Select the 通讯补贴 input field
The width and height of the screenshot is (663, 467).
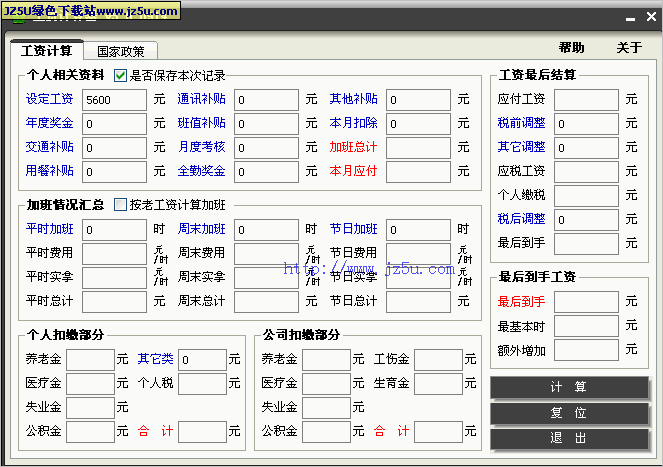click(266, 100)
